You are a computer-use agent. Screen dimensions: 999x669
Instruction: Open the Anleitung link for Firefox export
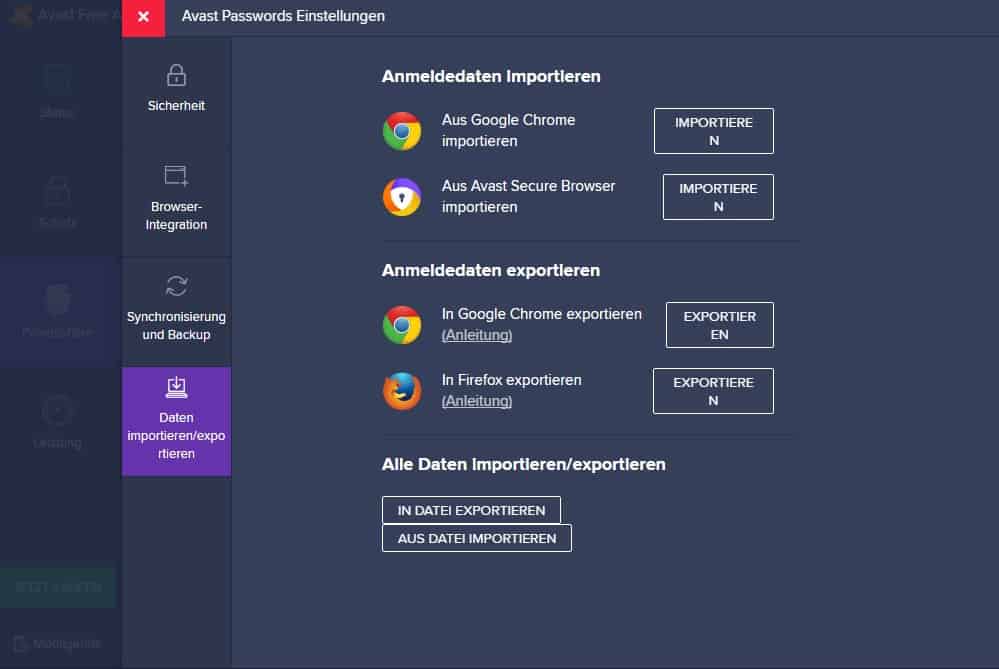477,401
